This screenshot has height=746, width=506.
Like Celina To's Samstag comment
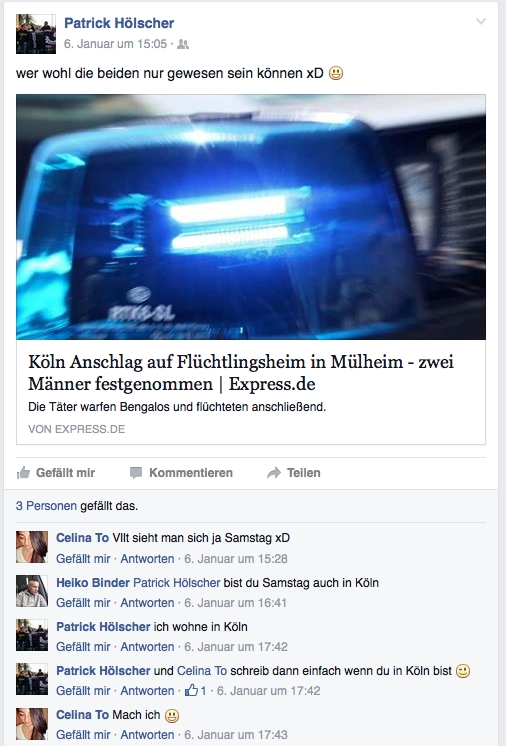tap(83, 559)
